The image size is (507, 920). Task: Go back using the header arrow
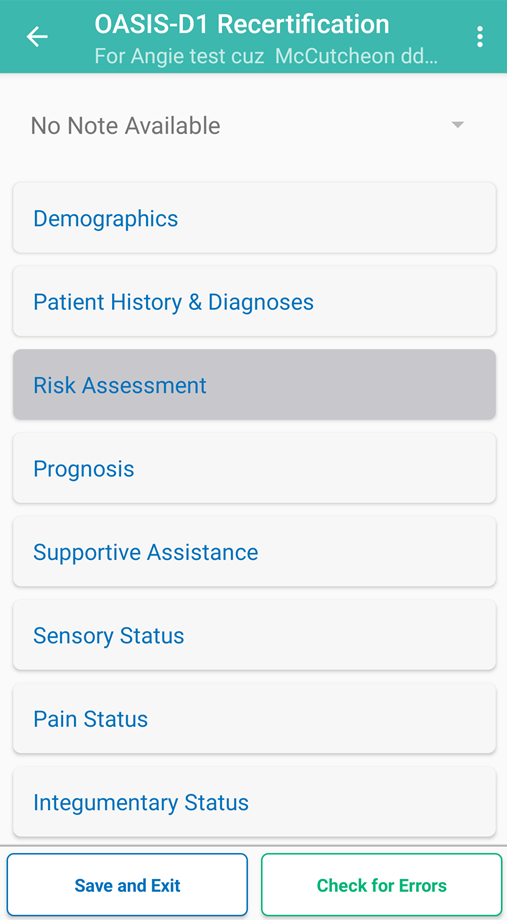37,36
